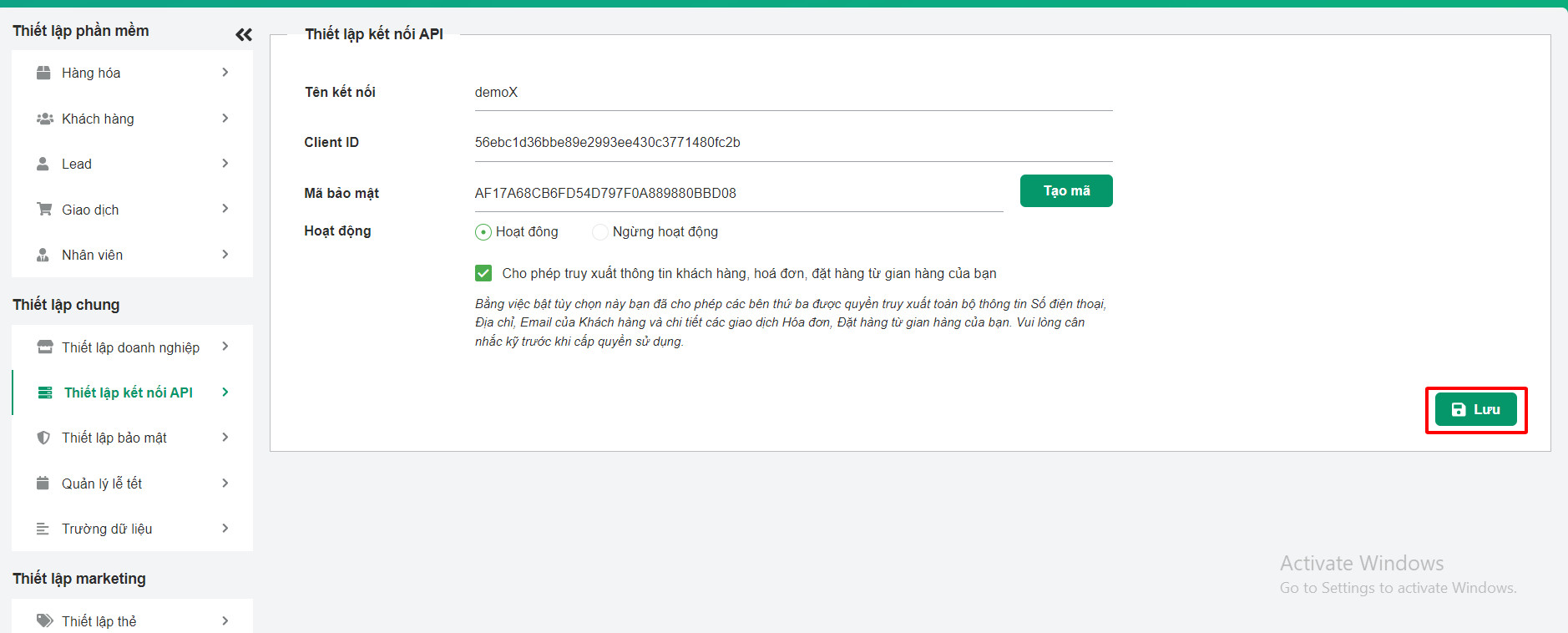The width and height of the screenshot is (1568, 633).
Task: Click the Lead person icon
Action: (43, 164)
